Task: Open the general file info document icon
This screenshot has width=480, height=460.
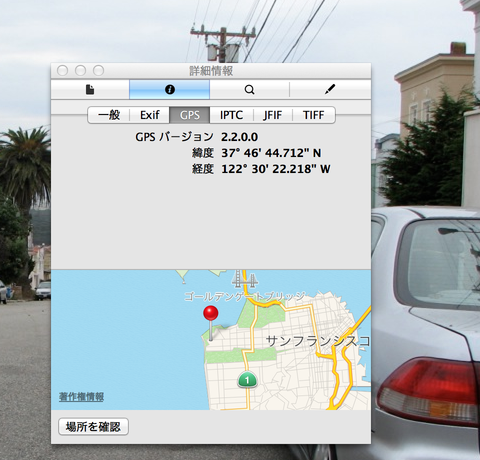Action: tap(90, 89)
